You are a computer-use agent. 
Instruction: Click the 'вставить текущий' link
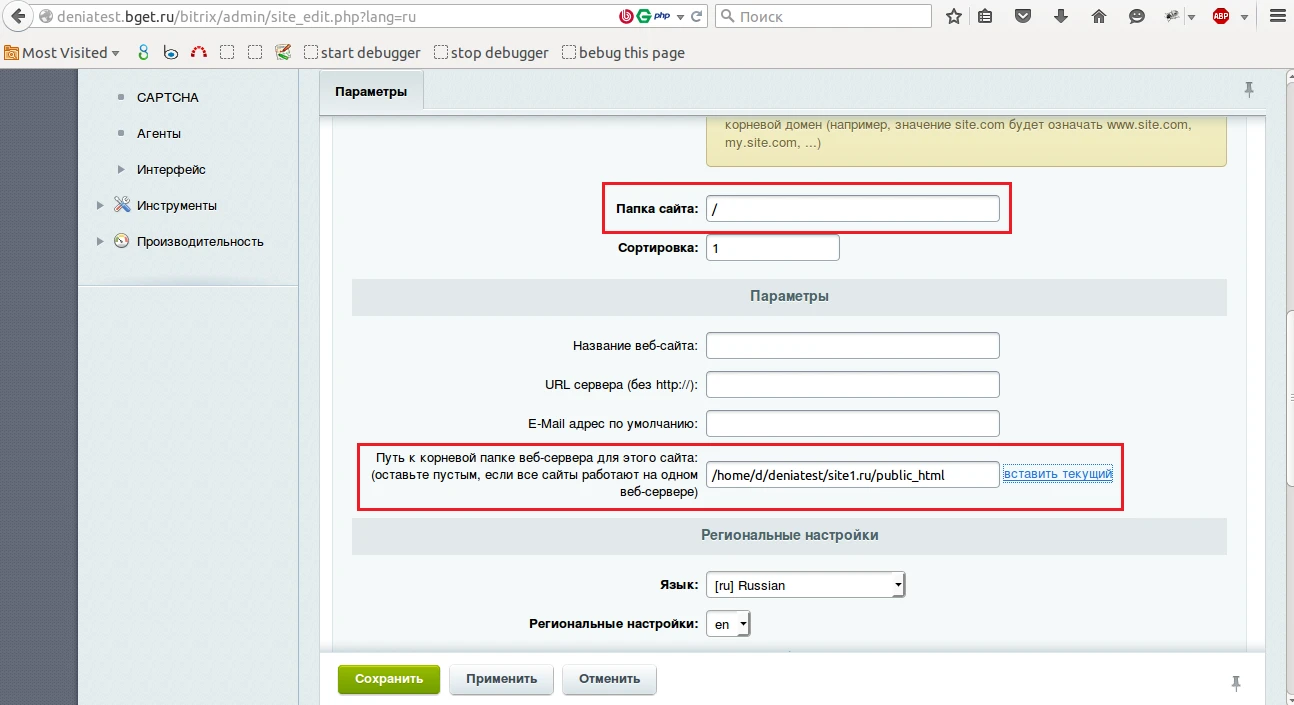click(1058, 474)
